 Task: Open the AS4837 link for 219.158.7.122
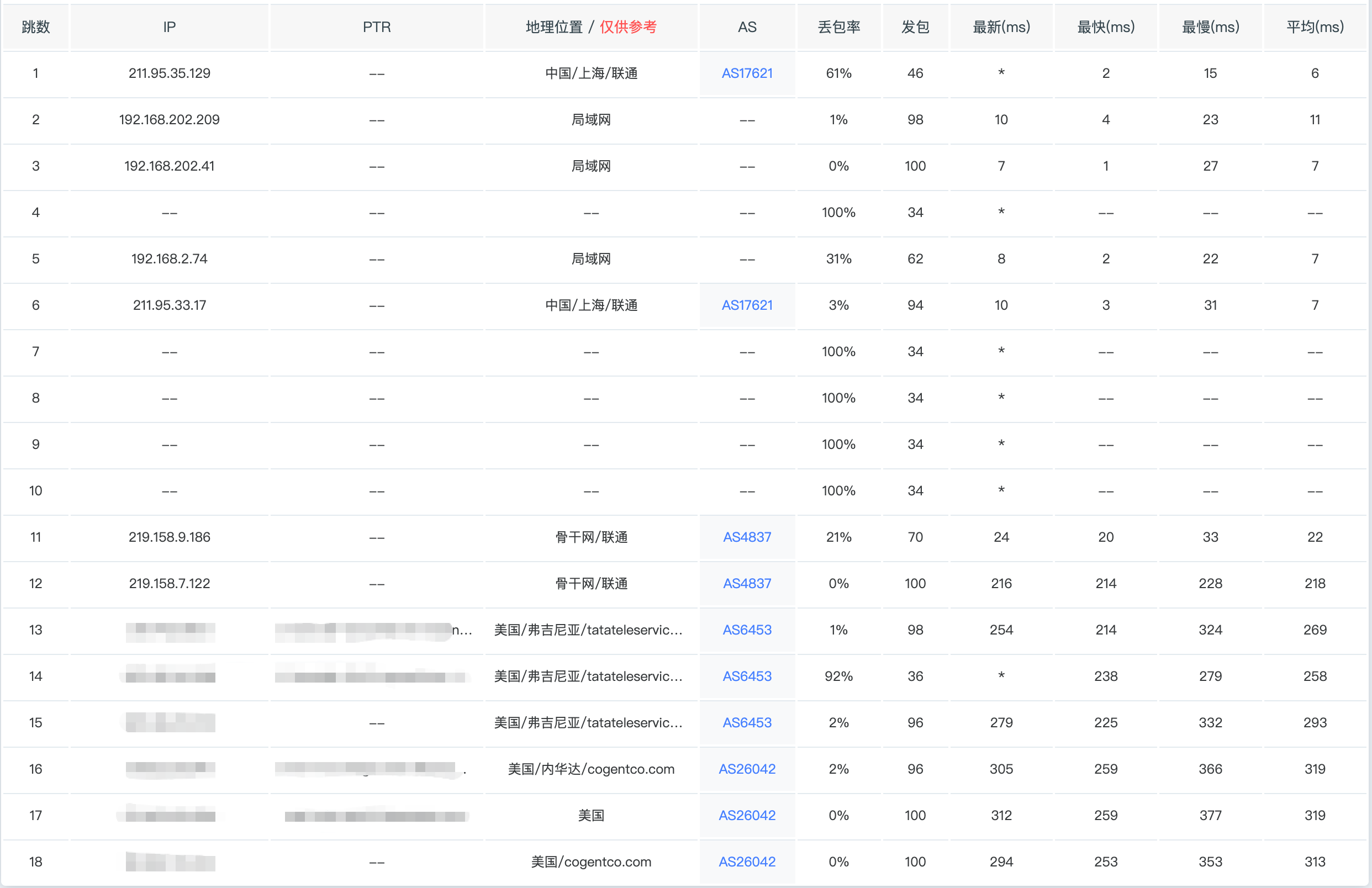click(x=747, y=583)
